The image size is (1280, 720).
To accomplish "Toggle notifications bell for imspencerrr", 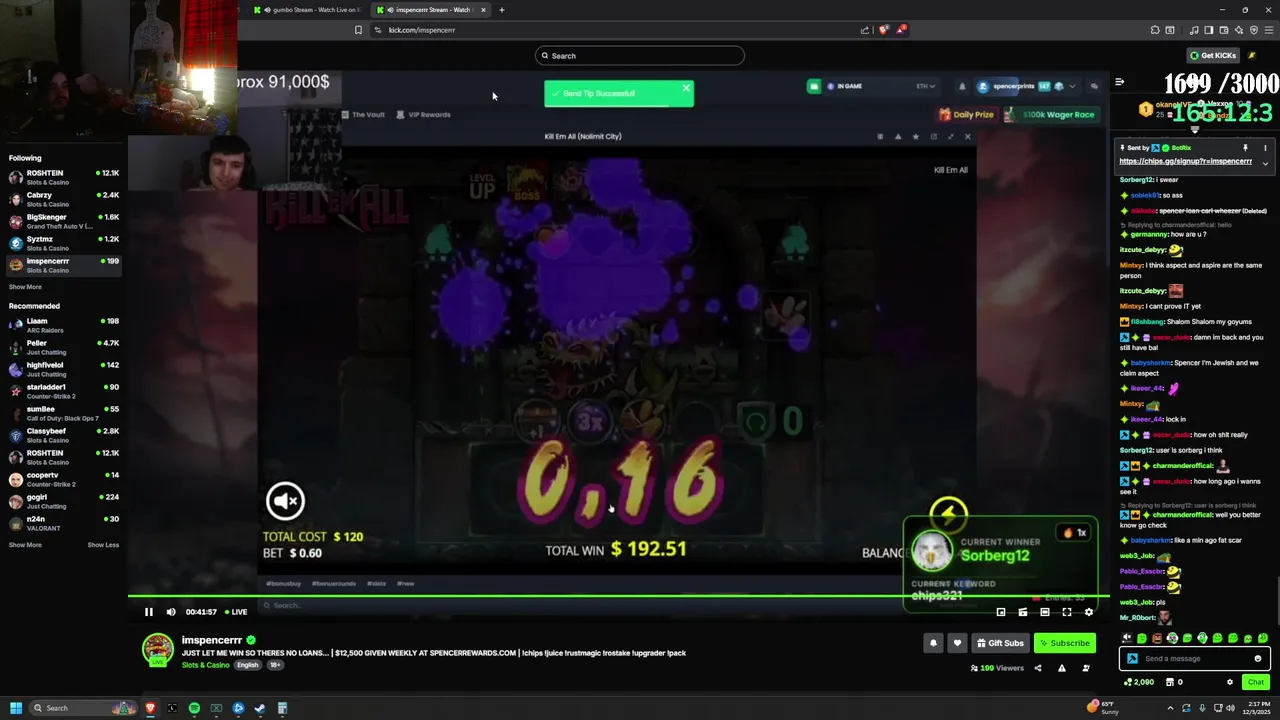I will pos(933,643).
